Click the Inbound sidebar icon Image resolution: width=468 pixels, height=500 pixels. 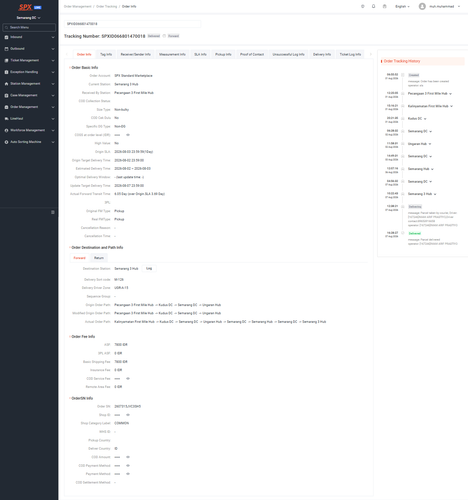(x=6, y=37)
